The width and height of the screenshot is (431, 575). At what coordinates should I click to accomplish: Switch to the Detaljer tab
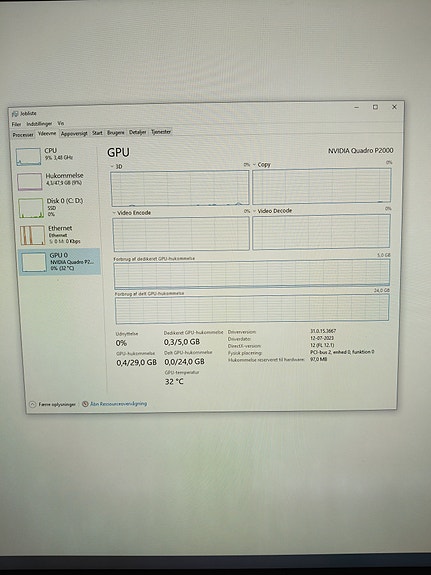tap(138, 132)
